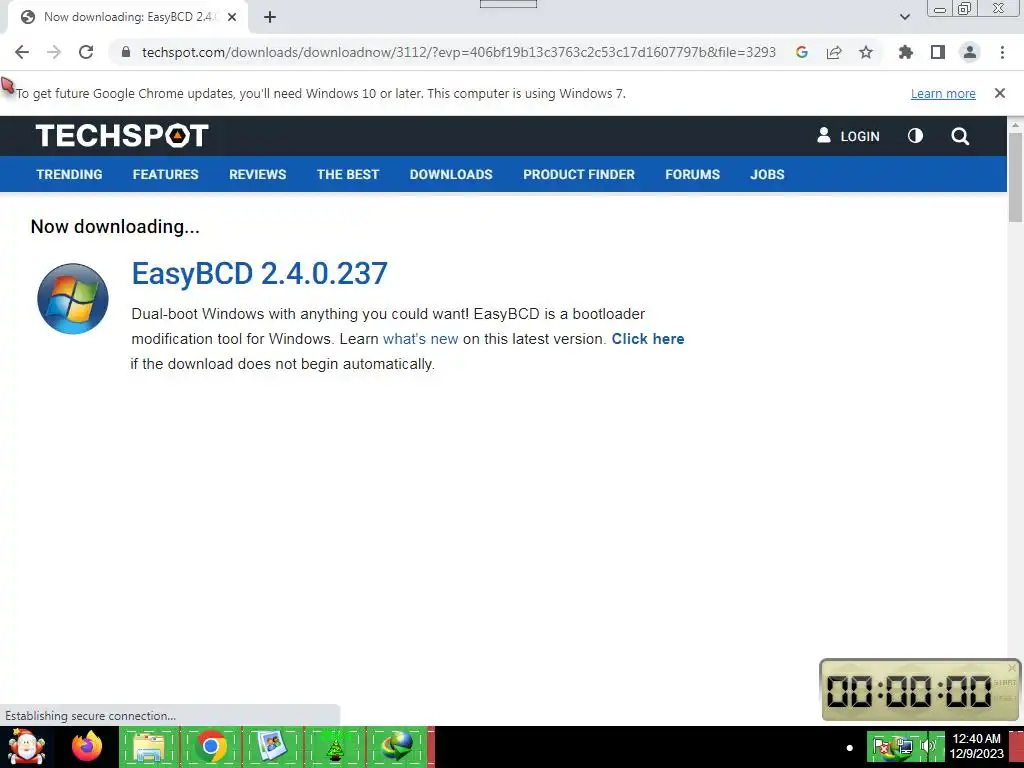View site security lock information
The width and height of the screenshot is (1024, 768).
click(126, 52)
